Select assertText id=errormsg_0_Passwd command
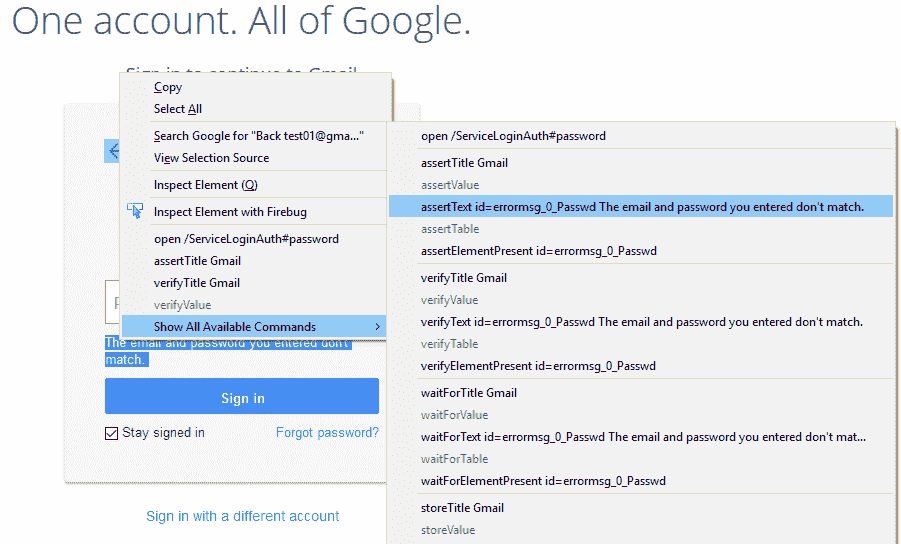This screenshot has height=544, width=901. (641, 206)
